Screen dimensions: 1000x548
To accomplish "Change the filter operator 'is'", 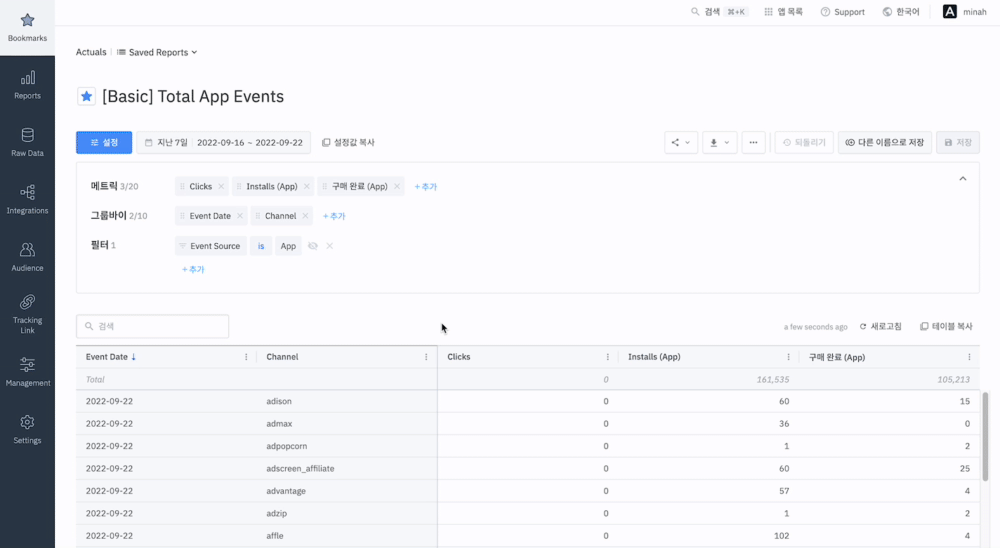I will (x=261, y=246).
